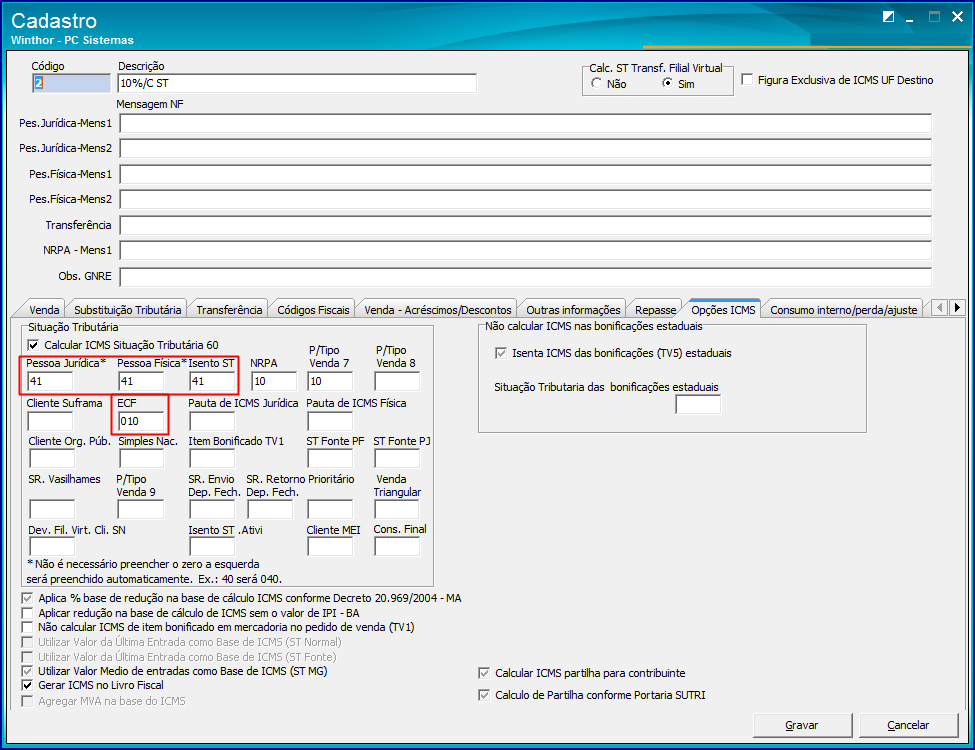The image size is (975, 750).
Task: Click the ECF field showing 010
Action: pyautogui.click(x=141, y=421)
